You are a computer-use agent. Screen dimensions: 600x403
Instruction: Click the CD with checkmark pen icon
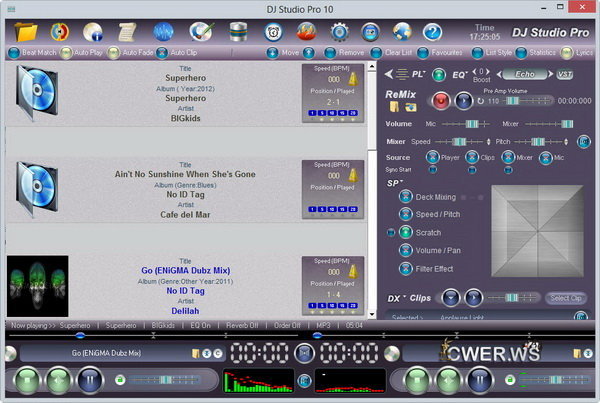[x=202, y=32]
